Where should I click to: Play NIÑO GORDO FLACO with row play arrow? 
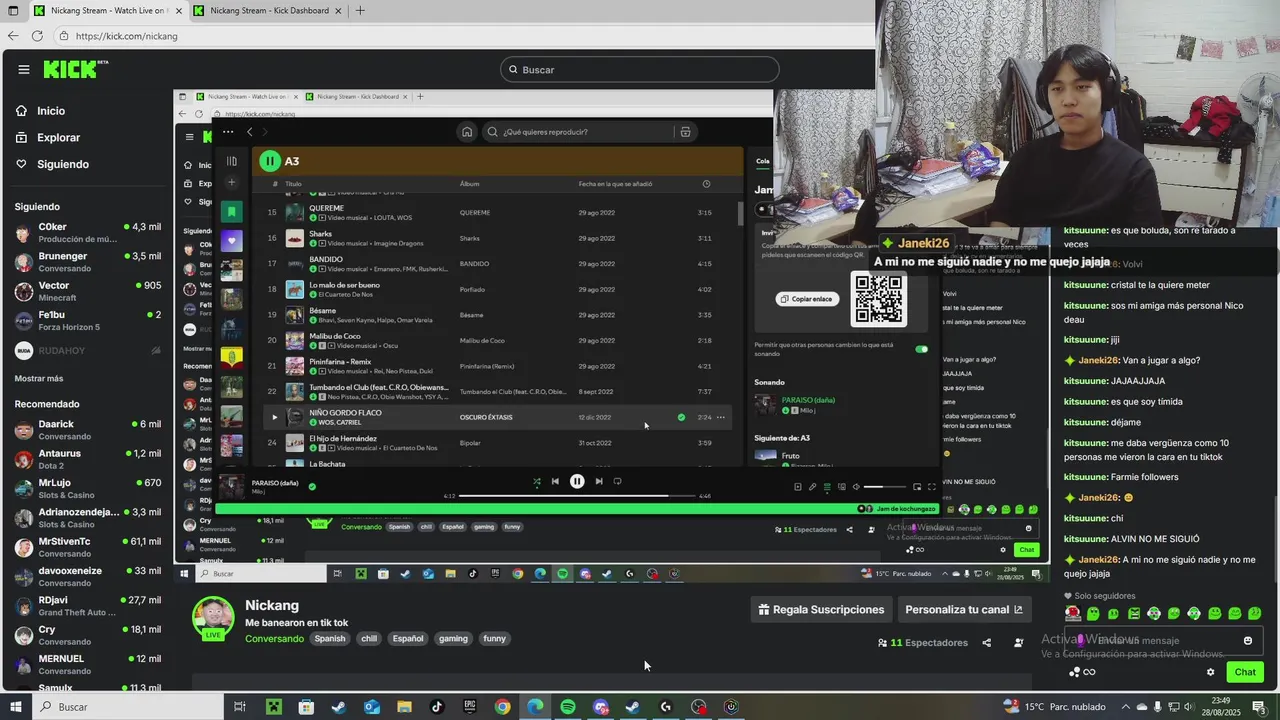(274, 417)
